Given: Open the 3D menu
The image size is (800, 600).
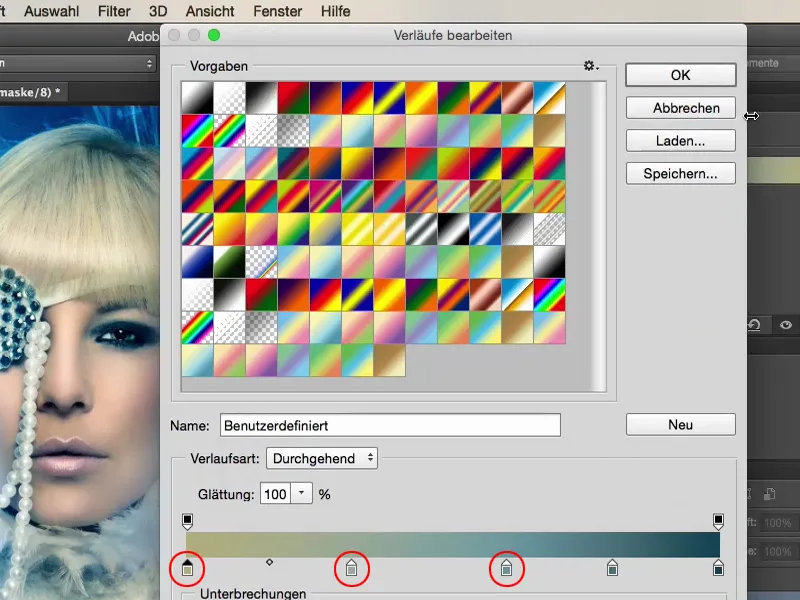Looking at the screenshot, I should click(x=158, y=11).
